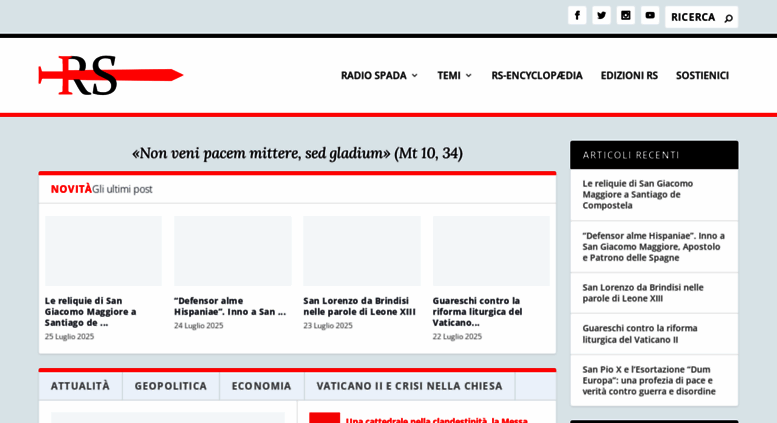Click the RS sword logo
The width and height of the screenshot is (777, 423).
[111, 75]
